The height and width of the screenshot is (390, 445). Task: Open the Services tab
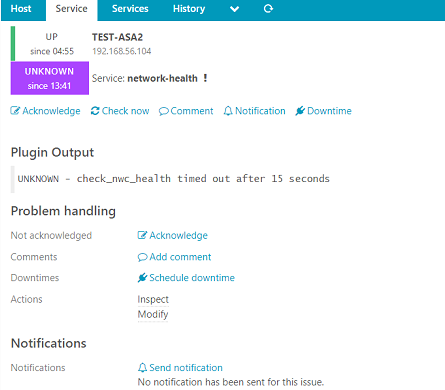click(x=130, y=9)
